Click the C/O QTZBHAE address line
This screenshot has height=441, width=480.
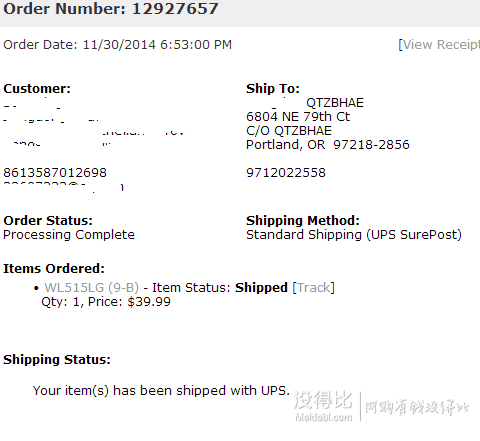pyautogui.click(x=289, y=131)
